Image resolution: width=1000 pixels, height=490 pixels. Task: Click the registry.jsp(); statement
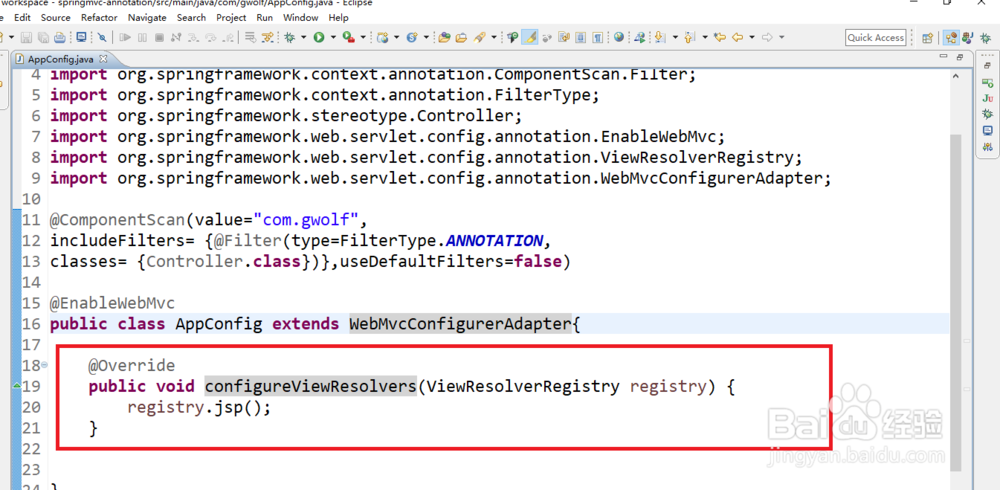199,407
